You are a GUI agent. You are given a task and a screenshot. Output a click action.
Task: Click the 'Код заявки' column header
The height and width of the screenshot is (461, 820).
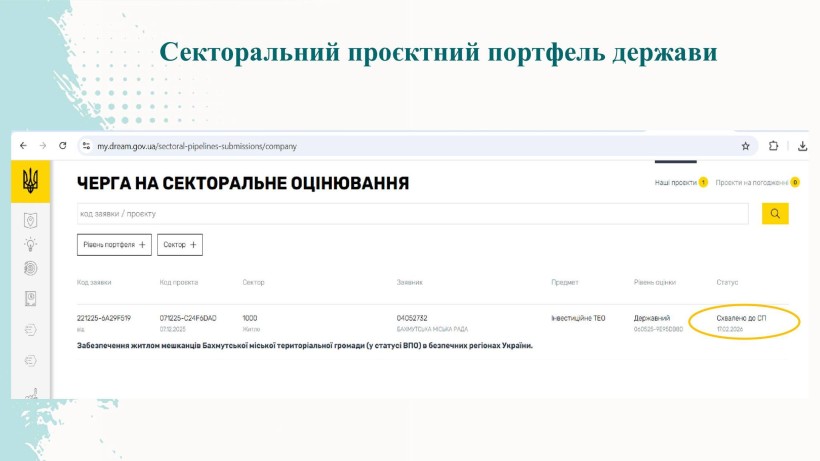coord(94,282)
